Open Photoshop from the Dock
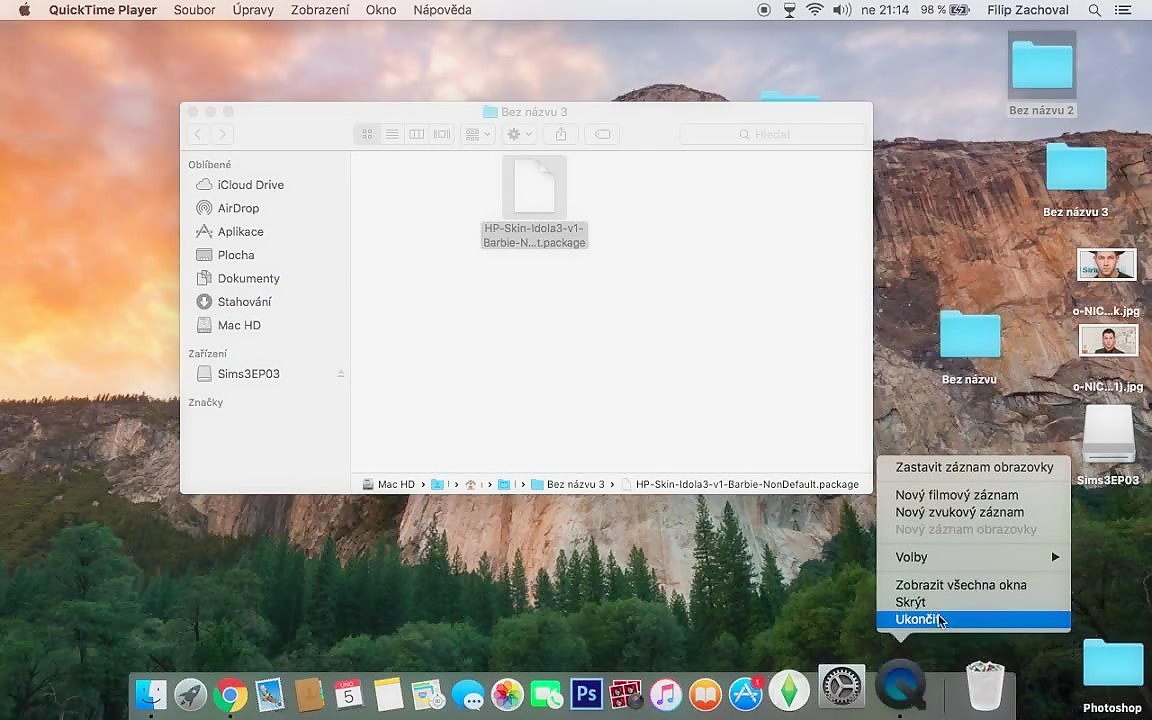Viewport: 1152px width, 720px height. tap(586, 693)
